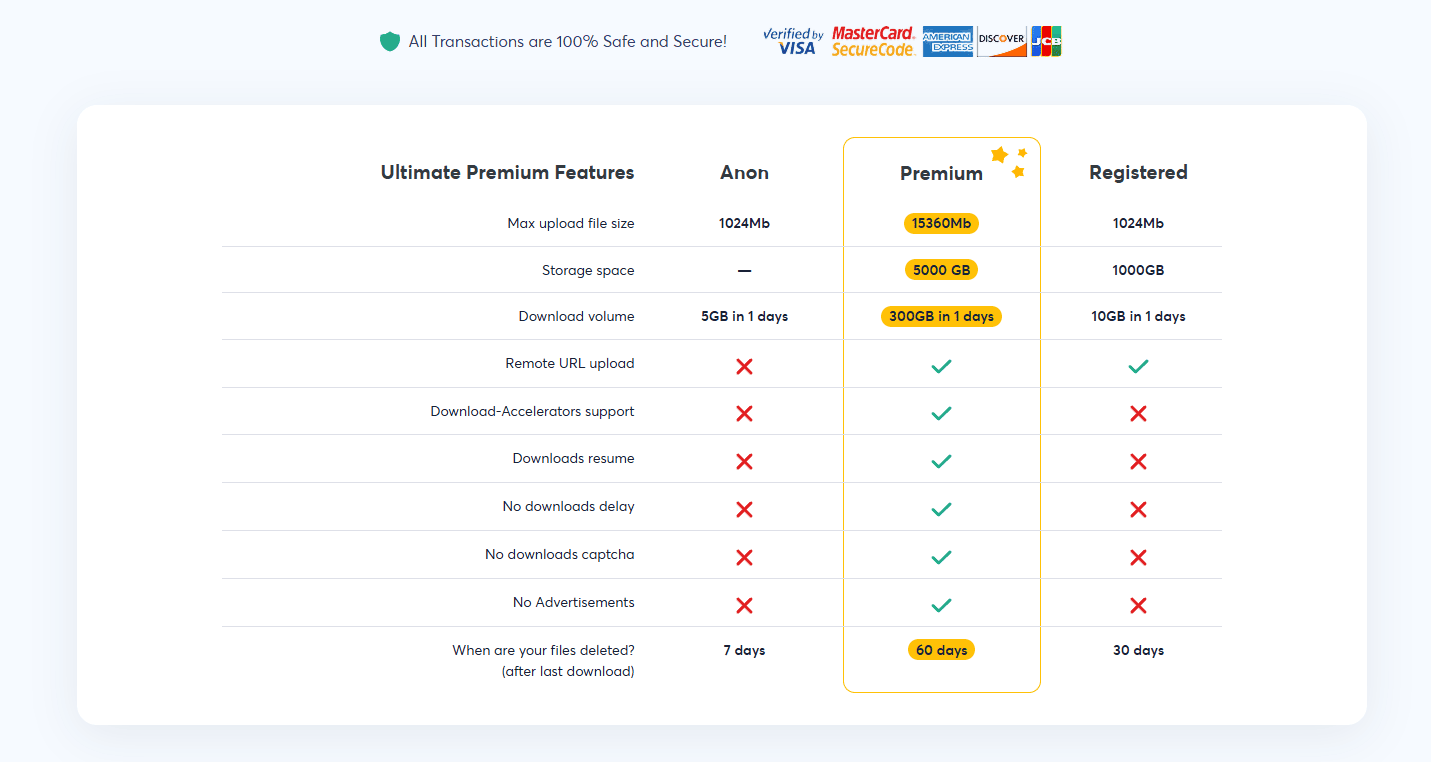The width and height of the screenshot is (1431, 762).
Task: Click the 5000 GB storage badge
Action: [941, 270]
